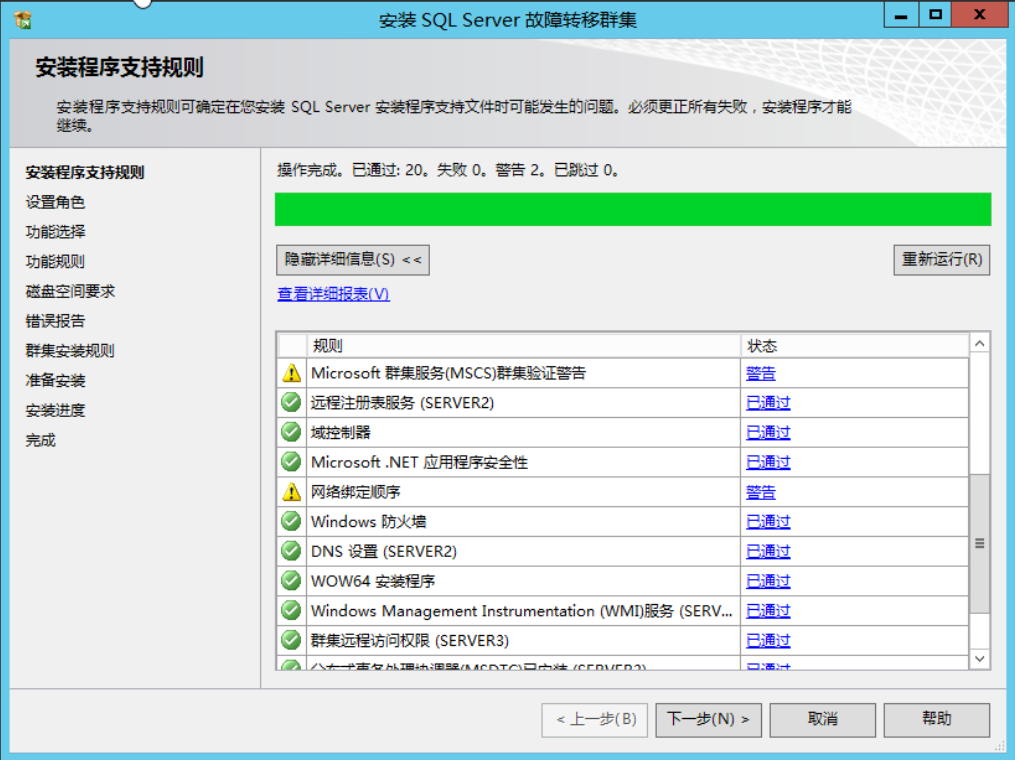1015x760 pixels.
Task: Click the 下一步(N) > button
Action: [x=708, y=720]
